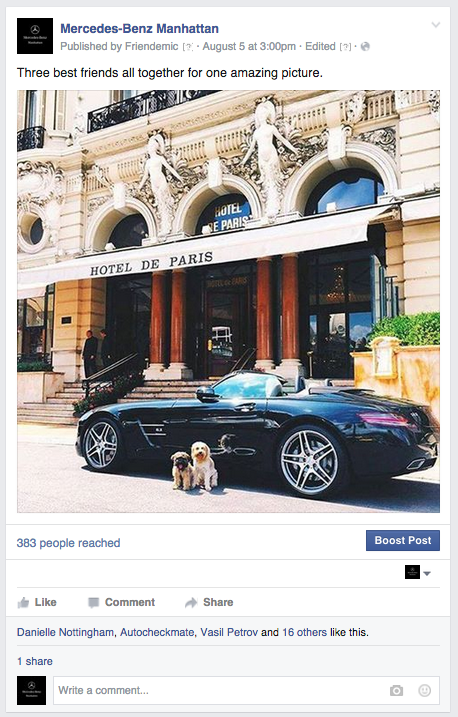Open the Autocheckmate profile link
Image resolution: width=458 pixels, height=717 pixels.
click(x=157, y=632)
